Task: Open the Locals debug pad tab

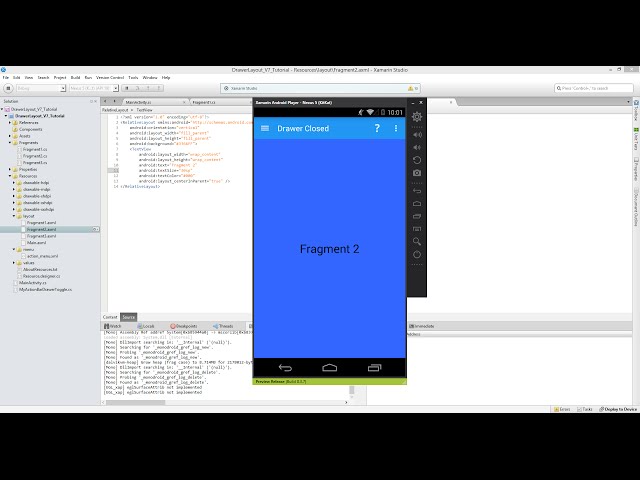Action: coord(146,326)
